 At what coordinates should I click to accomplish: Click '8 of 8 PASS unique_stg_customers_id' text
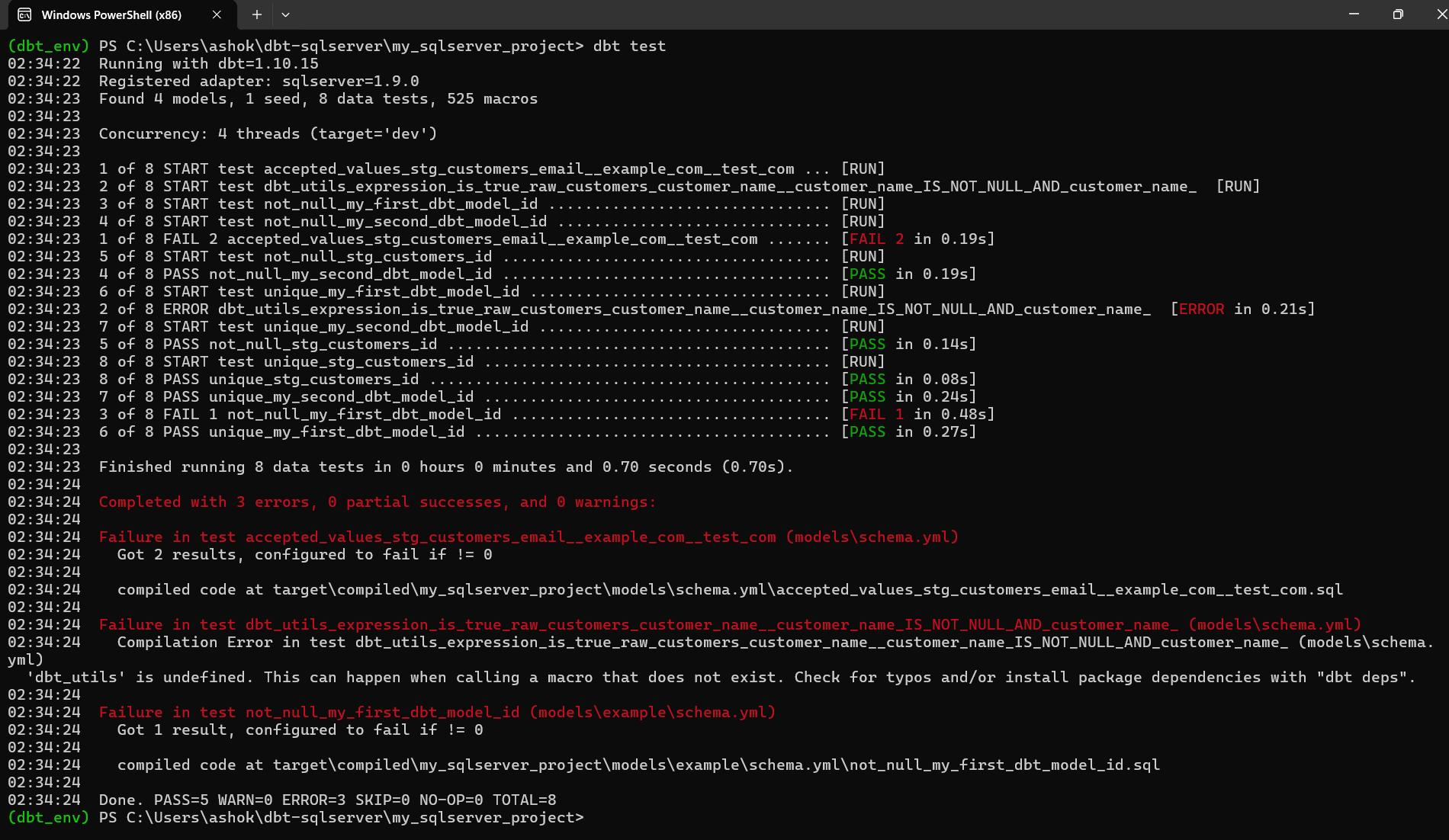point(259,379)
